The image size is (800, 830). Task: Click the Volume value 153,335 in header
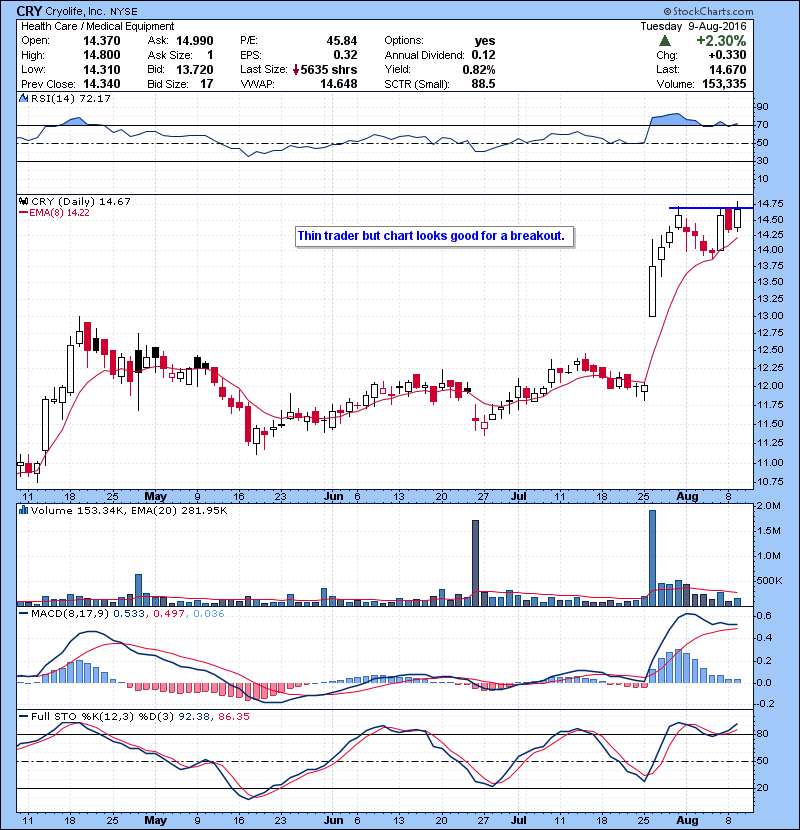[x=724, y=84]
